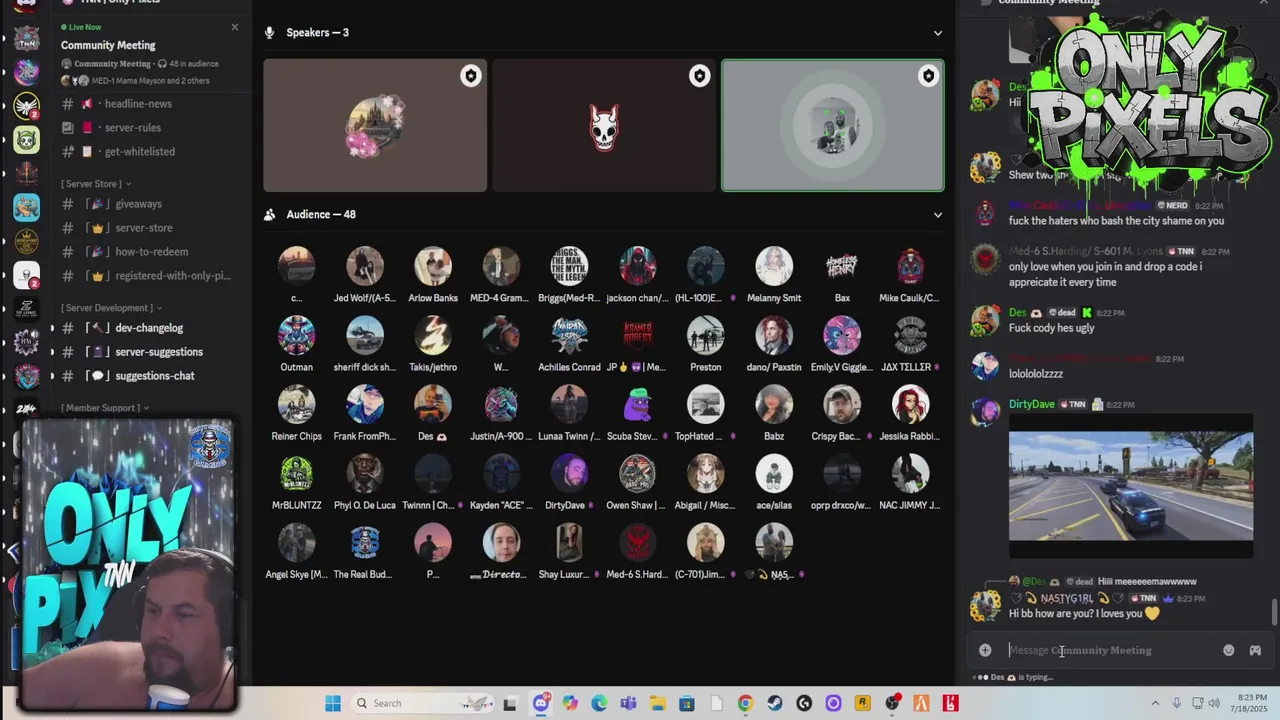Open the panda server icon in sidebar
The width and height of the screenshot is (1280, 720).
[27, 140]
